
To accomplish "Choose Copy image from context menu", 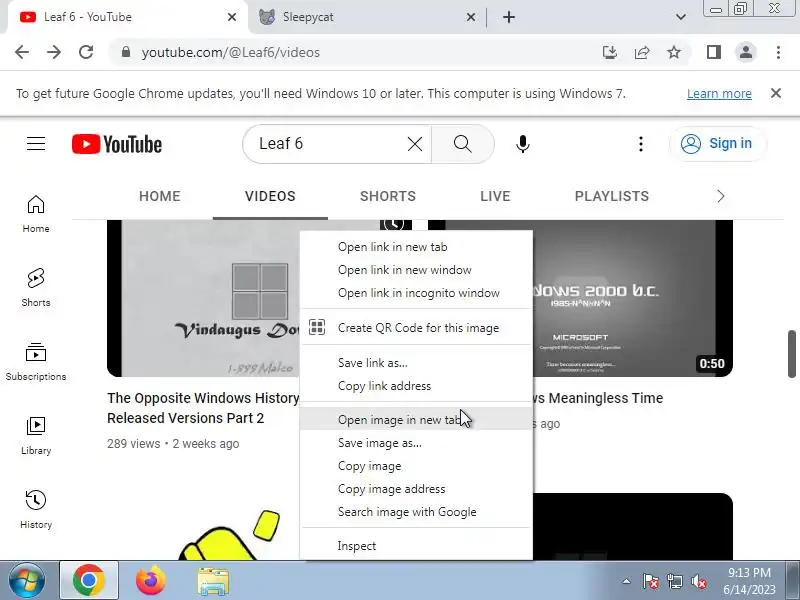I will tap(416, 466).
